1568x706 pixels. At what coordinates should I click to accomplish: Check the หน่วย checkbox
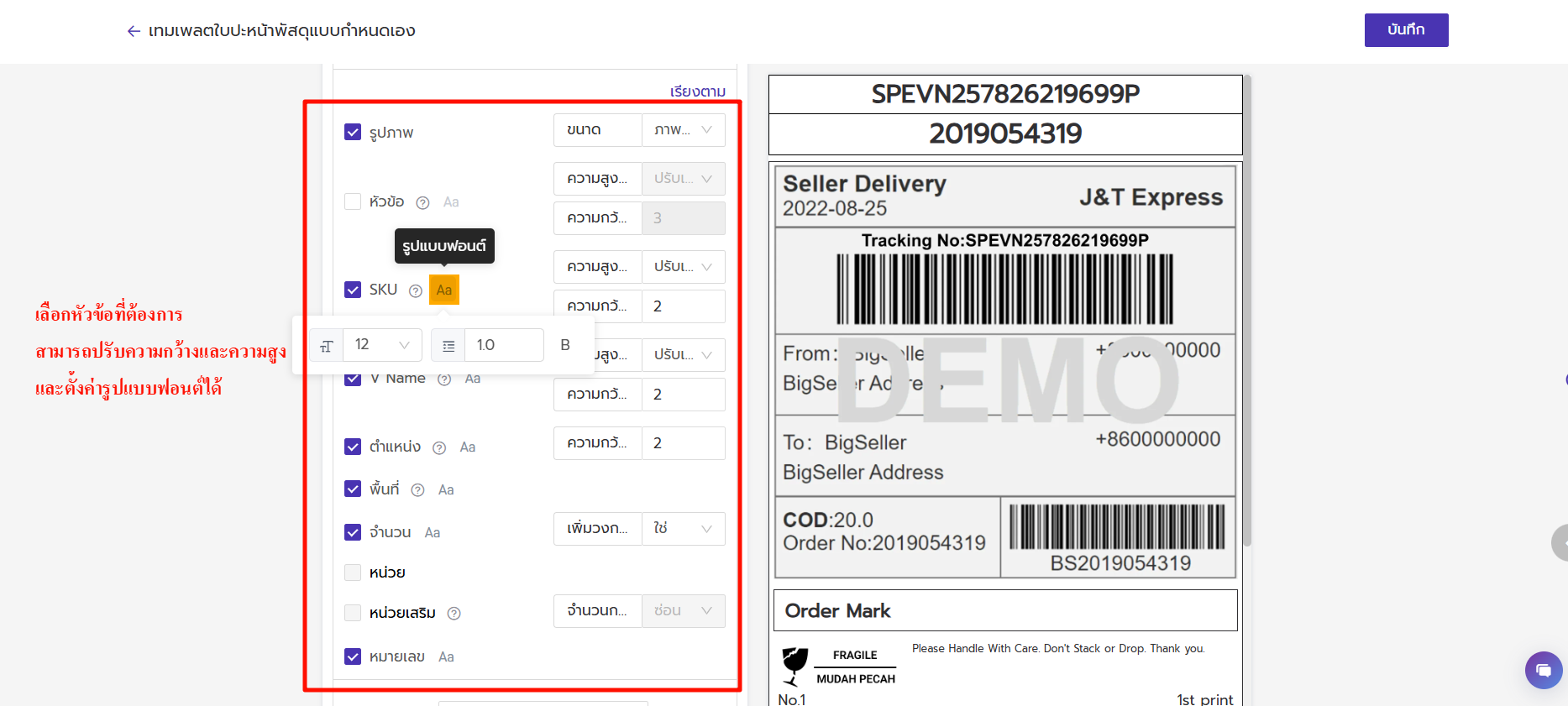(x=353, y=573)
